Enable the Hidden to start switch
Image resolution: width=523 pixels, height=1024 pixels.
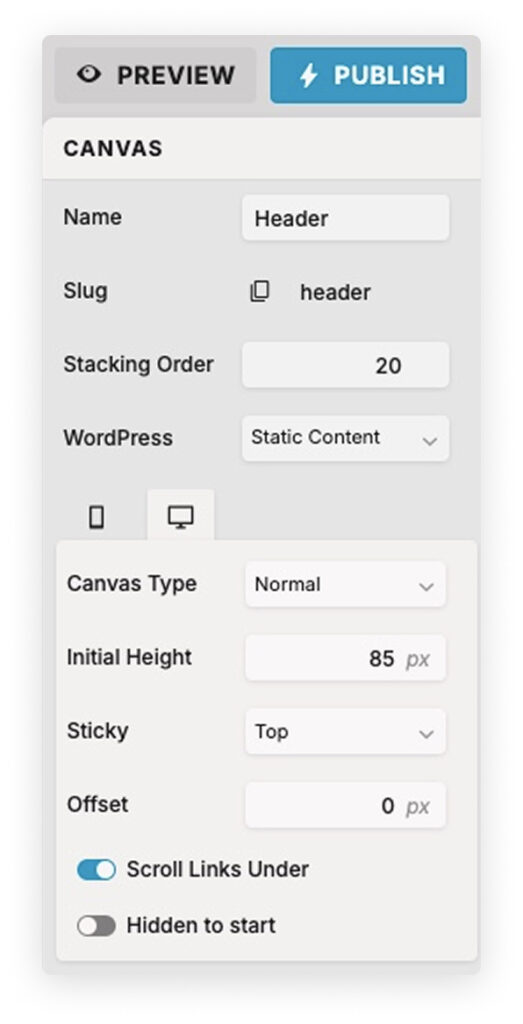(x=97, y=925)
